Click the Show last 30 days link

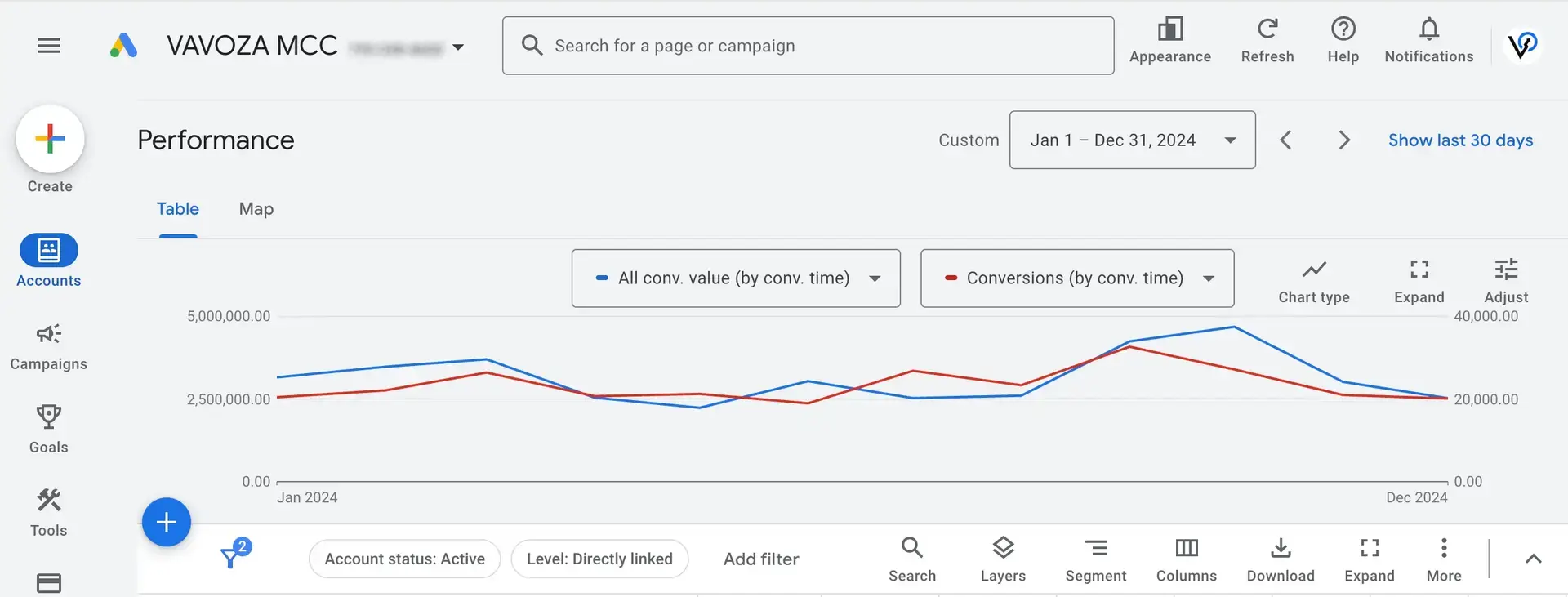1460,140
